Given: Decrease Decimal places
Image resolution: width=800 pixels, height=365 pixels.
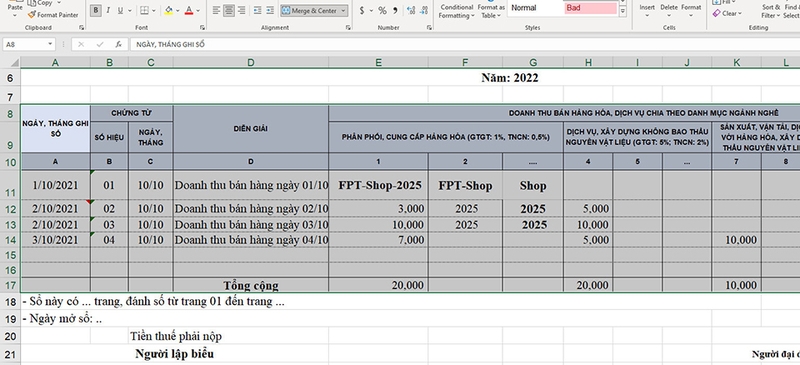Looking at the screenshot, I should click(x=424, y=10).
